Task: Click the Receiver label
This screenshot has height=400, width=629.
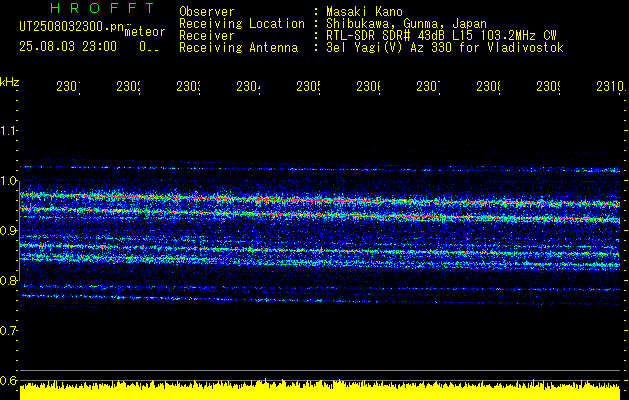Action: coord(207,36)
